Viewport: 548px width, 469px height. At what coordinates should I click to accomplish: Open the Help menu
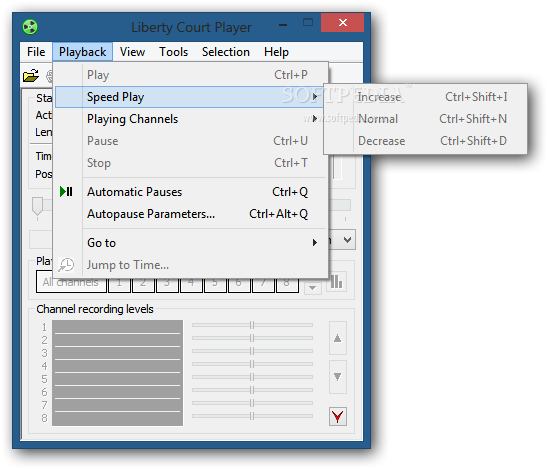pos(276,52)
